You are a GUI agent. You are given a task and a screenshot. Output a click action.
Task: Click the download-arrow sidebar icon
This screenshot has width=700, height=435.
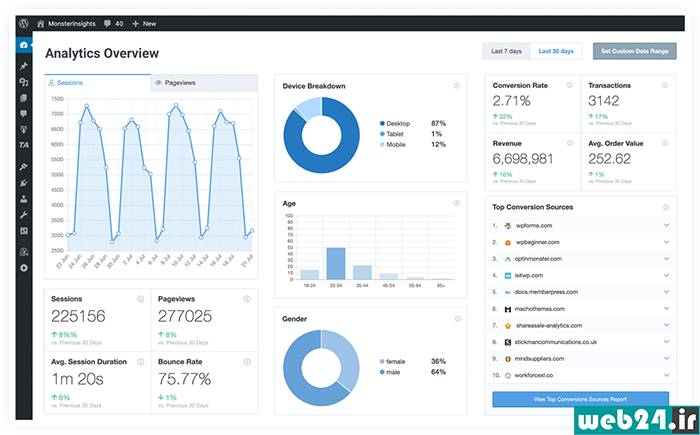point(24,130)
